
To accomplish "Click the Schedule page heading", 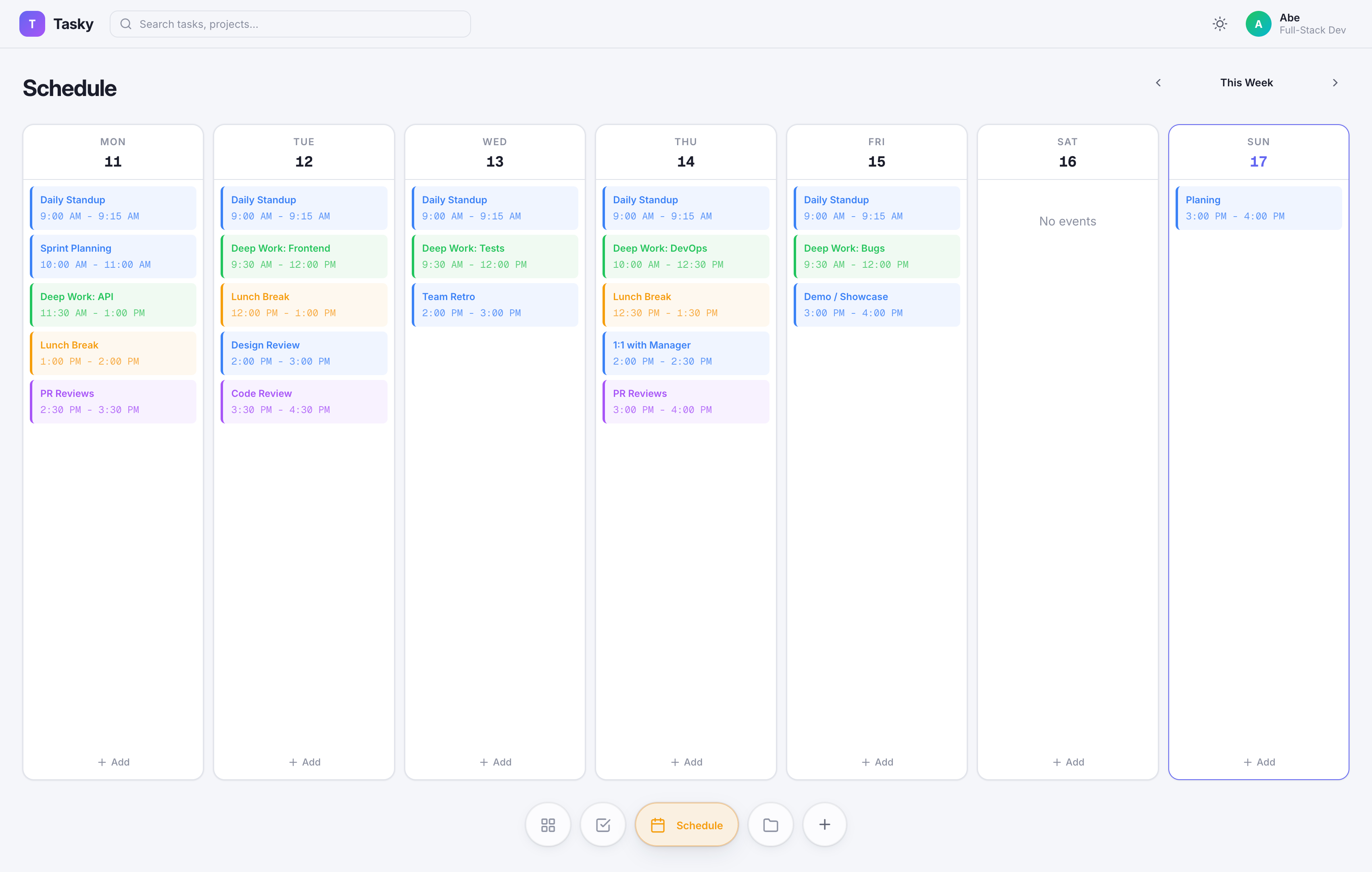I will click(x=69, y=88).
